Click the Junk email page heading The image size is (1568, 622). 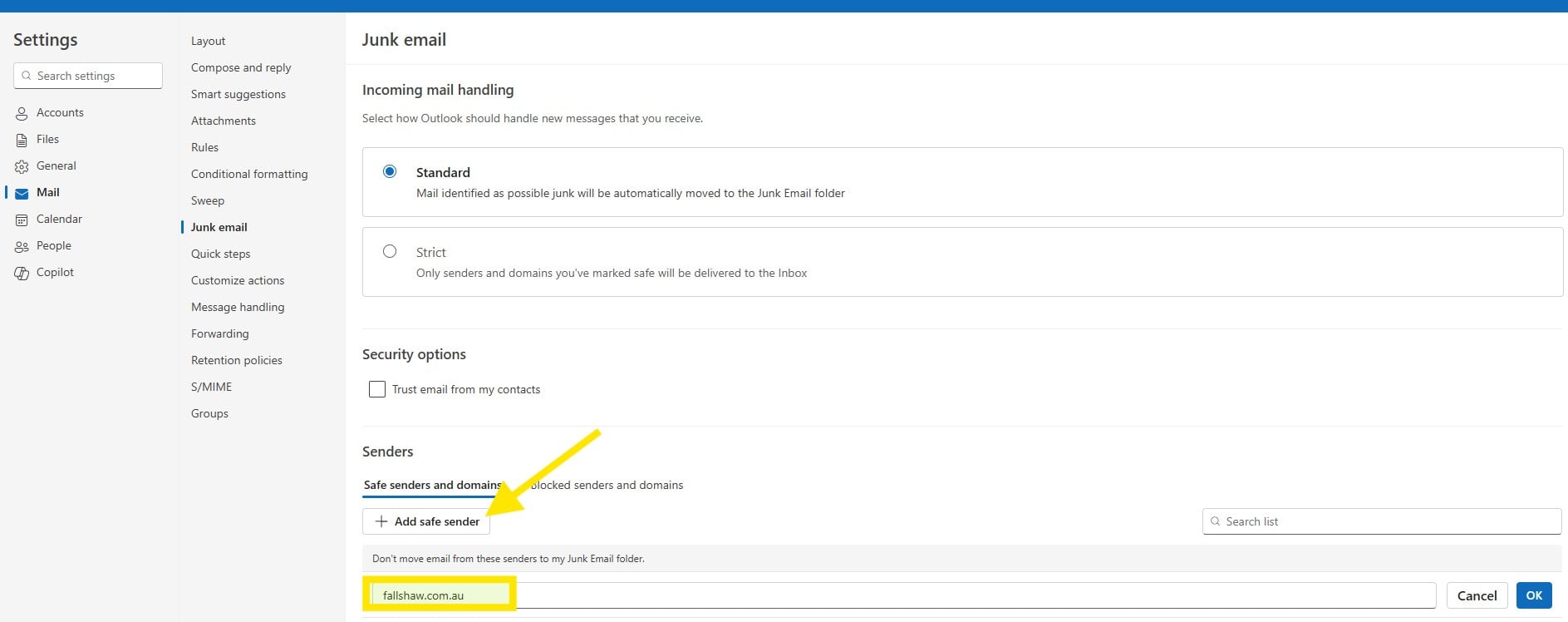pos(404,40)
